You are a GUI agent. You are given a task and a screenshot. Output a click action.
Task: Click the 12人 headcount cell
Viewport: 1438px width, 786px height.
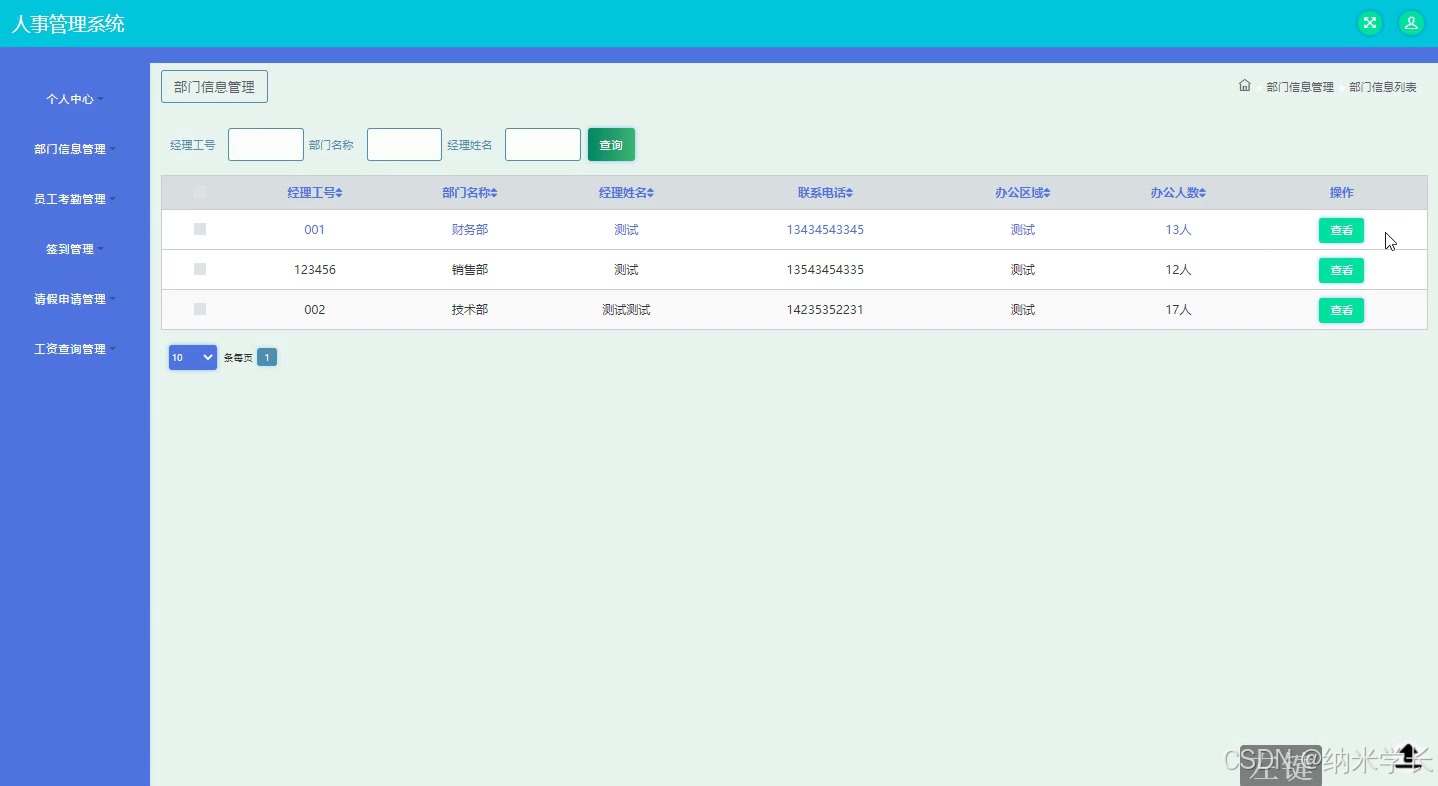[1178, 269]
